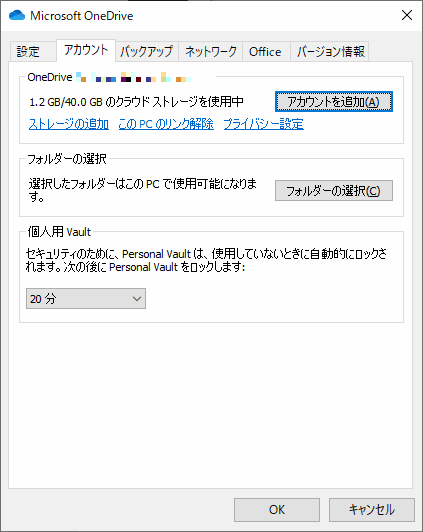Viewport: 423px width, 532px height.
Task: Click the OneDrive cloud icon in title bar
Action: tap(17, 15)
